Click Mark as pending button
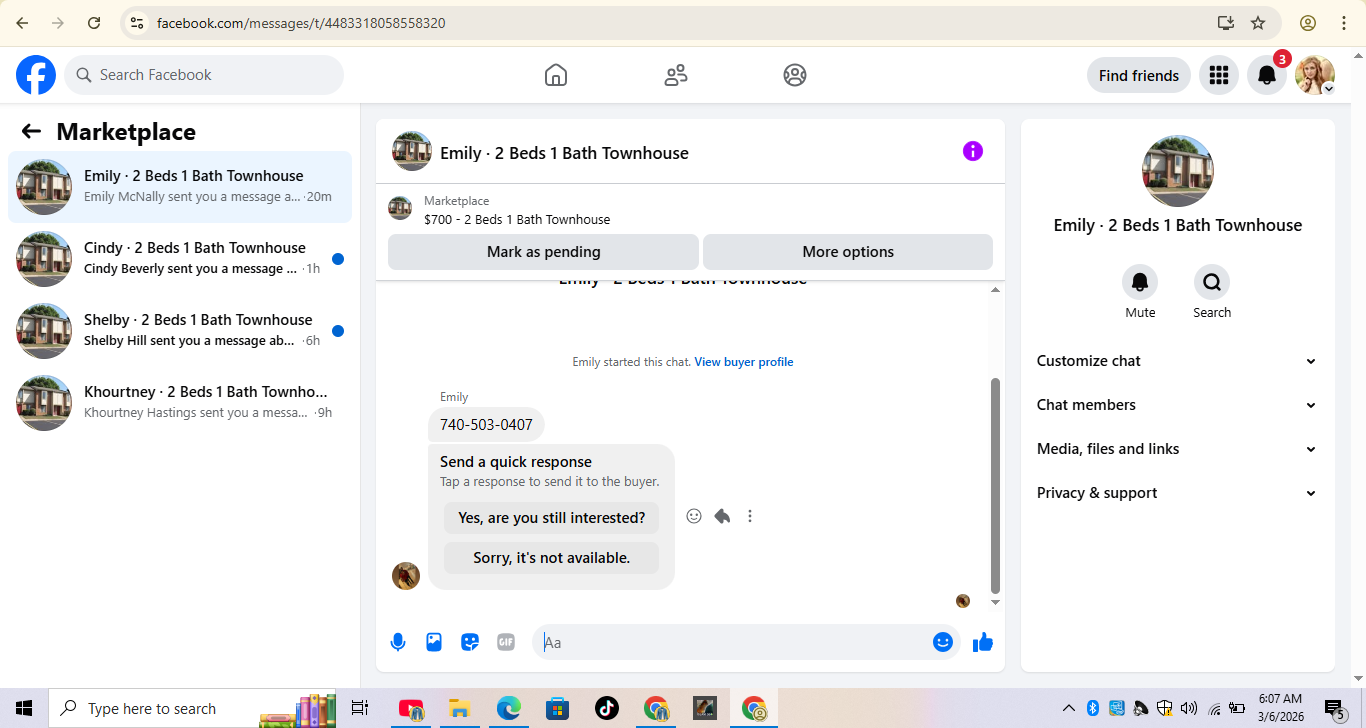The width and height of the screenshot is (1366, 728). point(543,252)
